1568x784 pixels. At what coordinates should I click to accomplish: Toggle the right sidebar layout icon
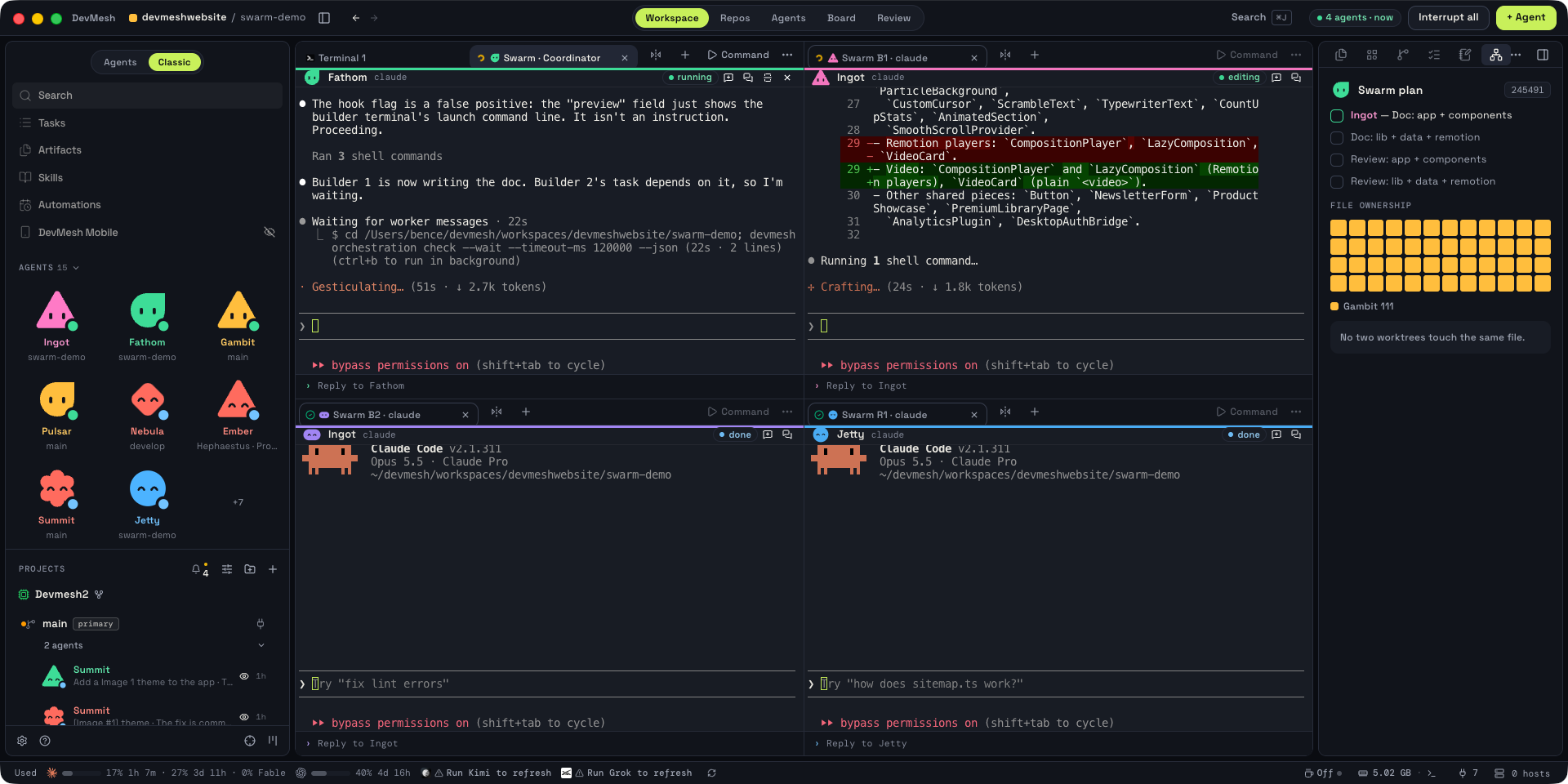pyautogui.click(x=1542, y=55)
